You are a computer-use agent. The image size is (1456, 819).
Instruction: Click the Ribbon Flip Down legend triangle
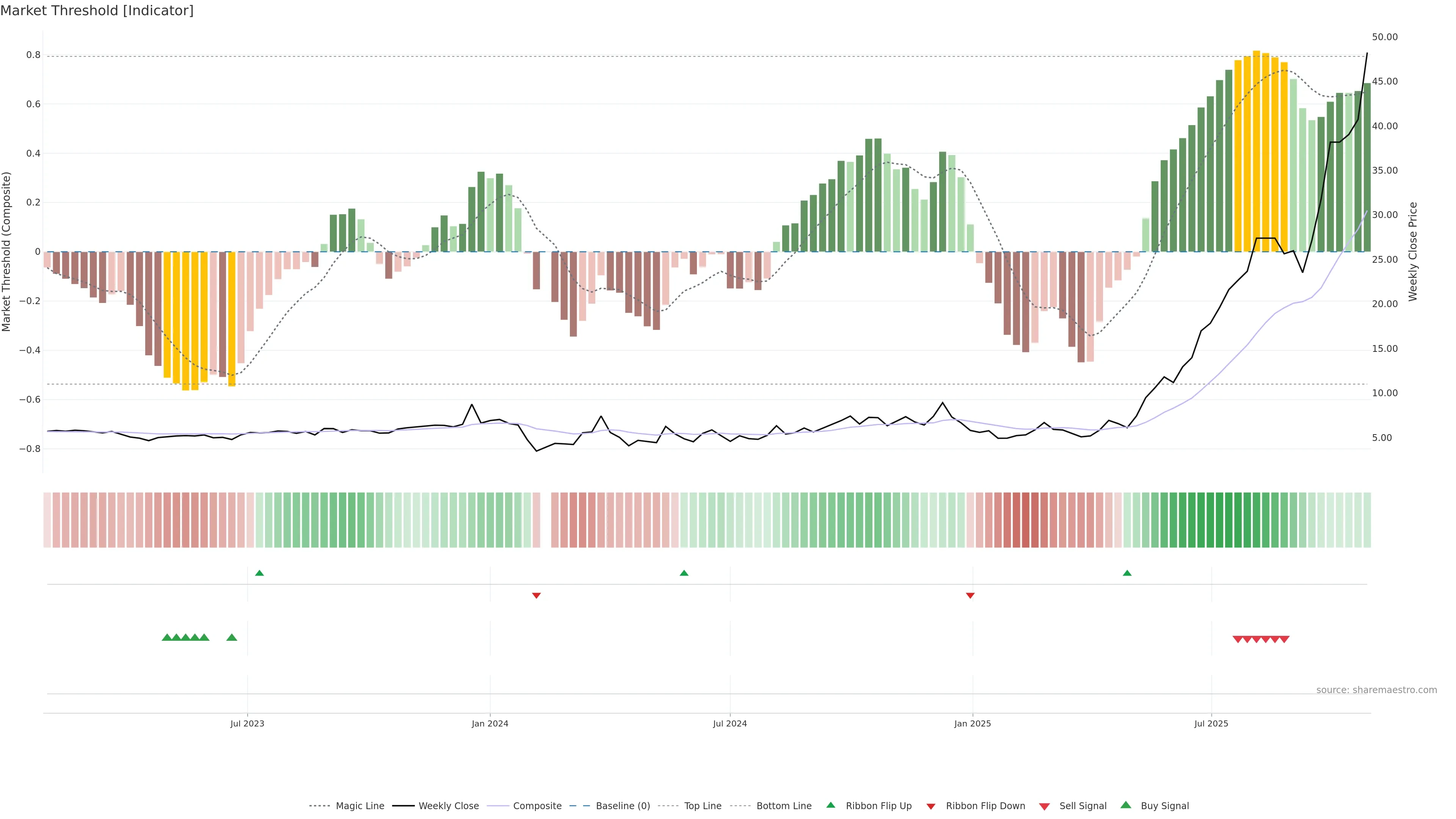pyautogui.click(x=930, y=806)
